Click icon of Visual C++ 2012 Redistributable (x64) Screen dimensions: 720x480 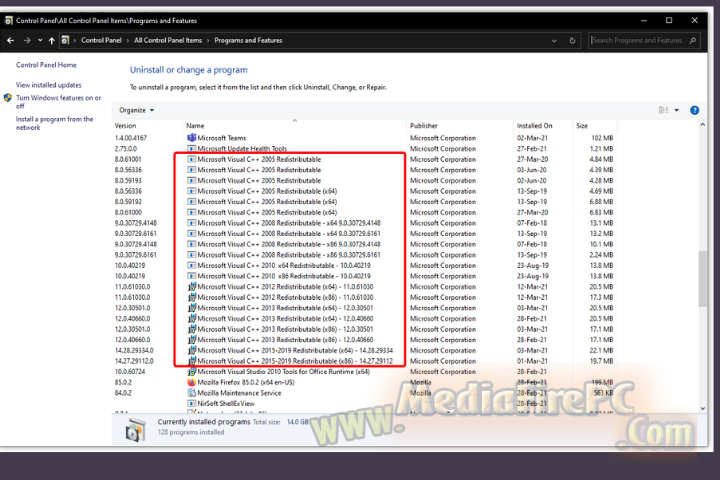[191, 287]
